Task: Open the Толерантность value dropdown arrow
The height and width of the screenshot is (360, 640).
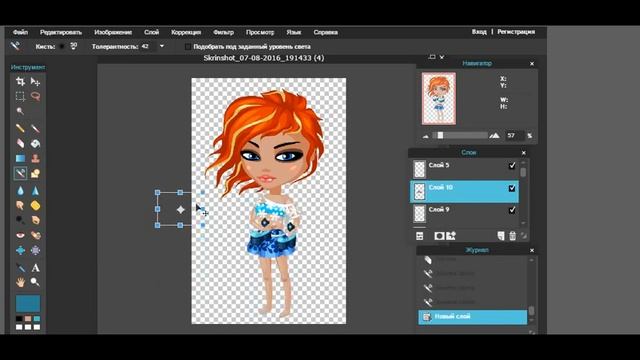Action: click(x=162, y=46)
